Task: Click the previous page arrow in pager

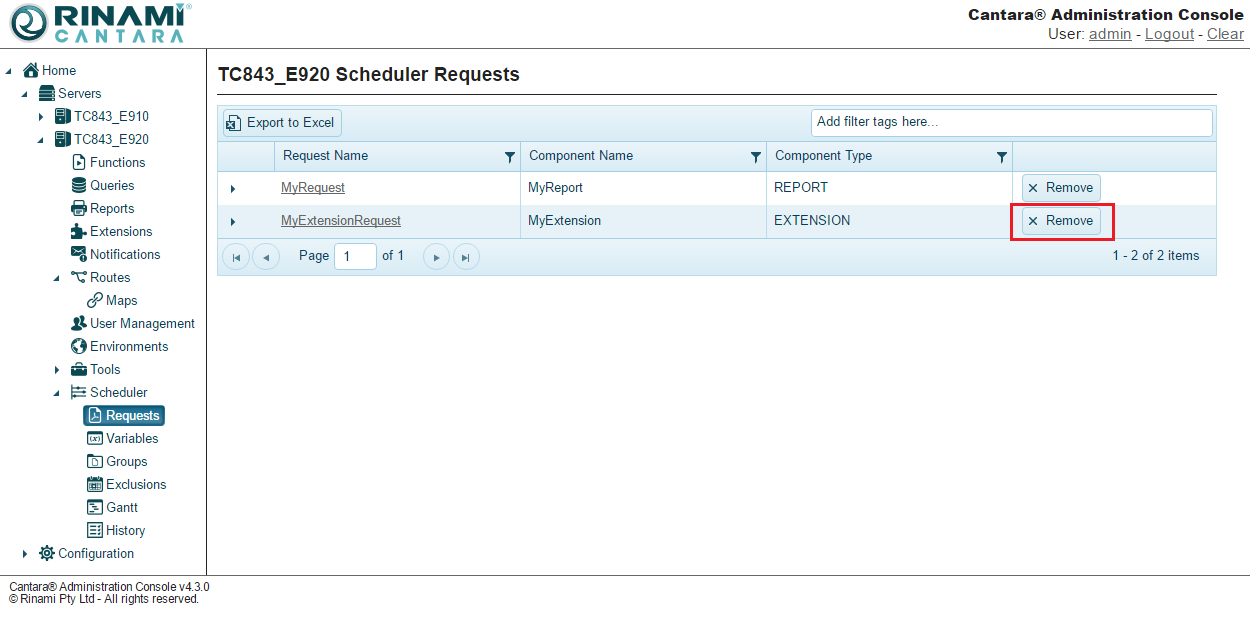Action: 266,257
